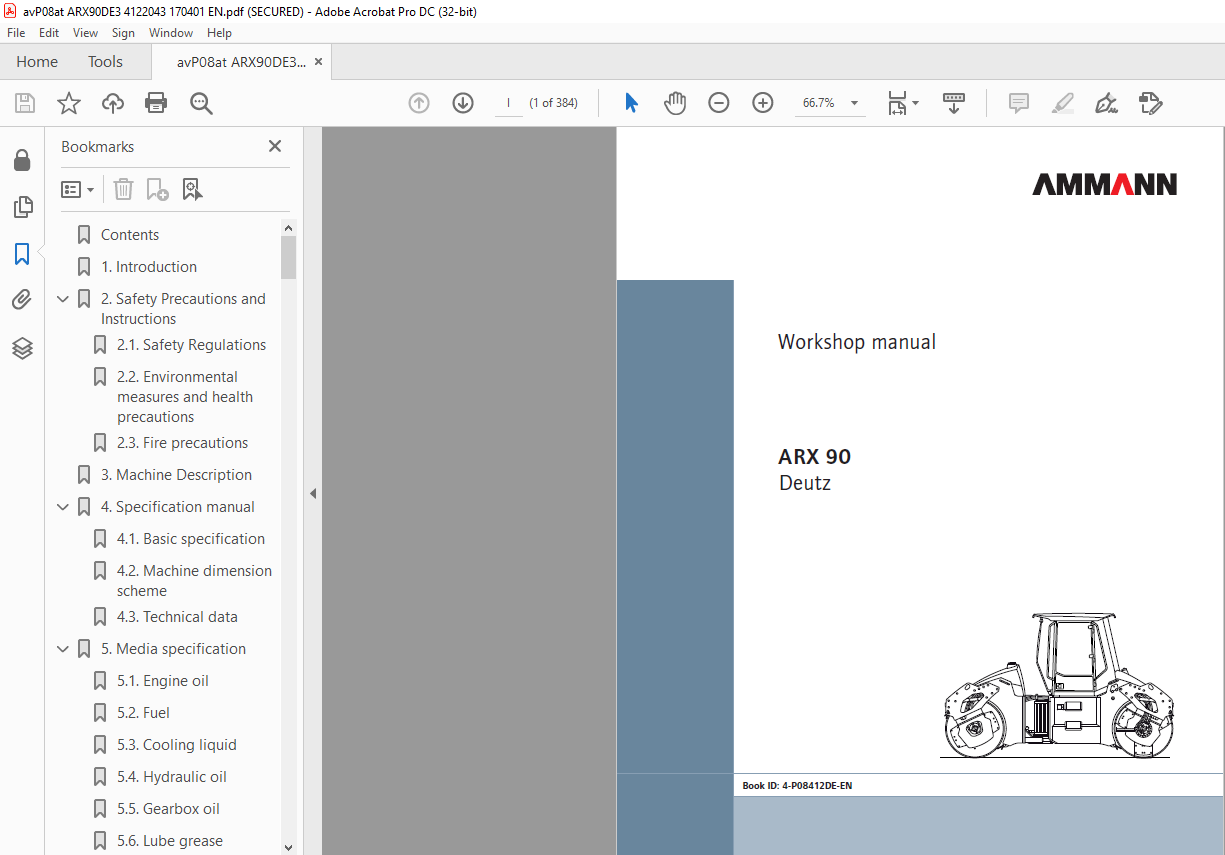
Task: Open 2.2. Environmental measures bookmark
Action: (x=185, y=397)
